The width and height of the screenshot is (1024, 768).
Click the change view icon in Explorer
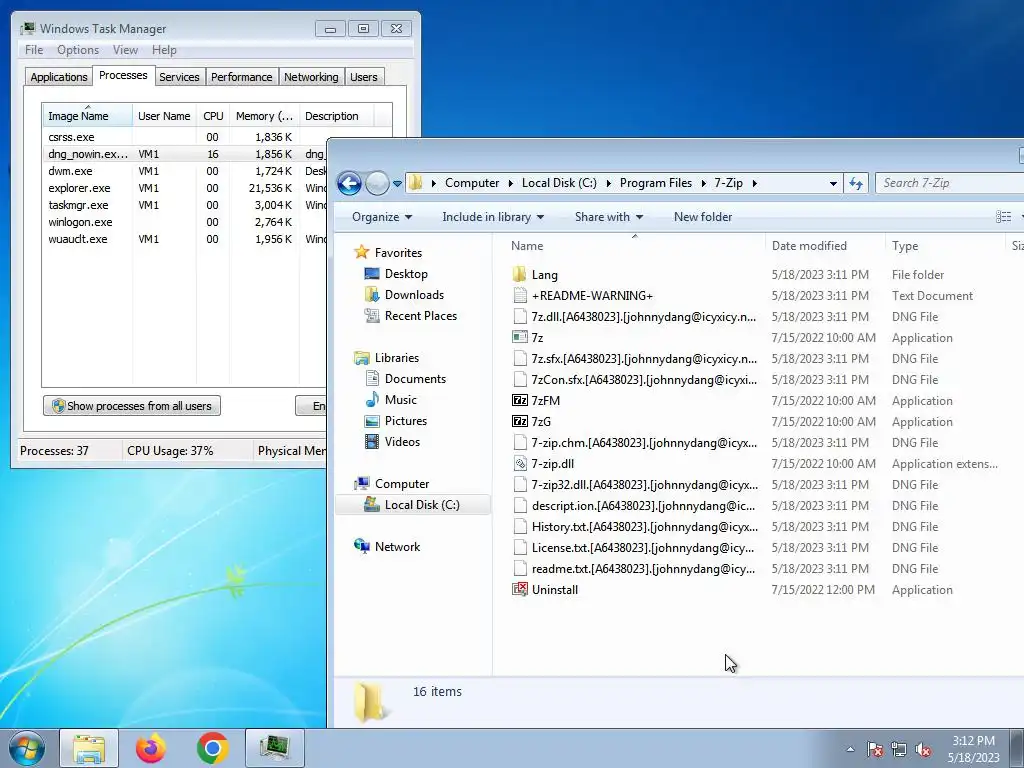pos(1004,217)
